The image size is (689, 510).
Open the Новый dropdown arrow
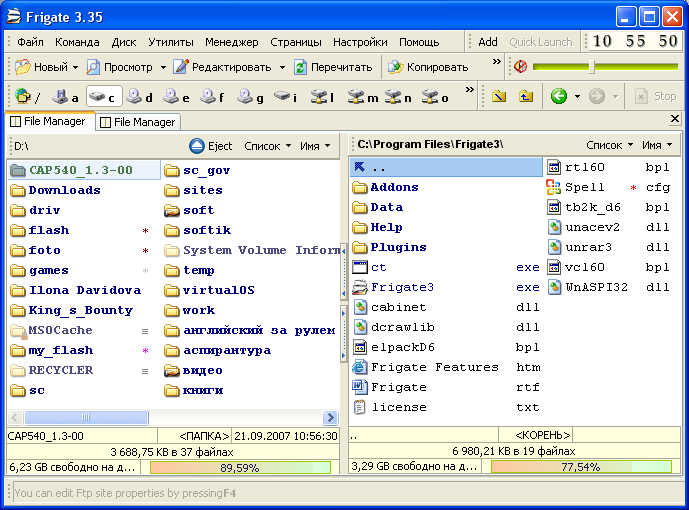75,67
